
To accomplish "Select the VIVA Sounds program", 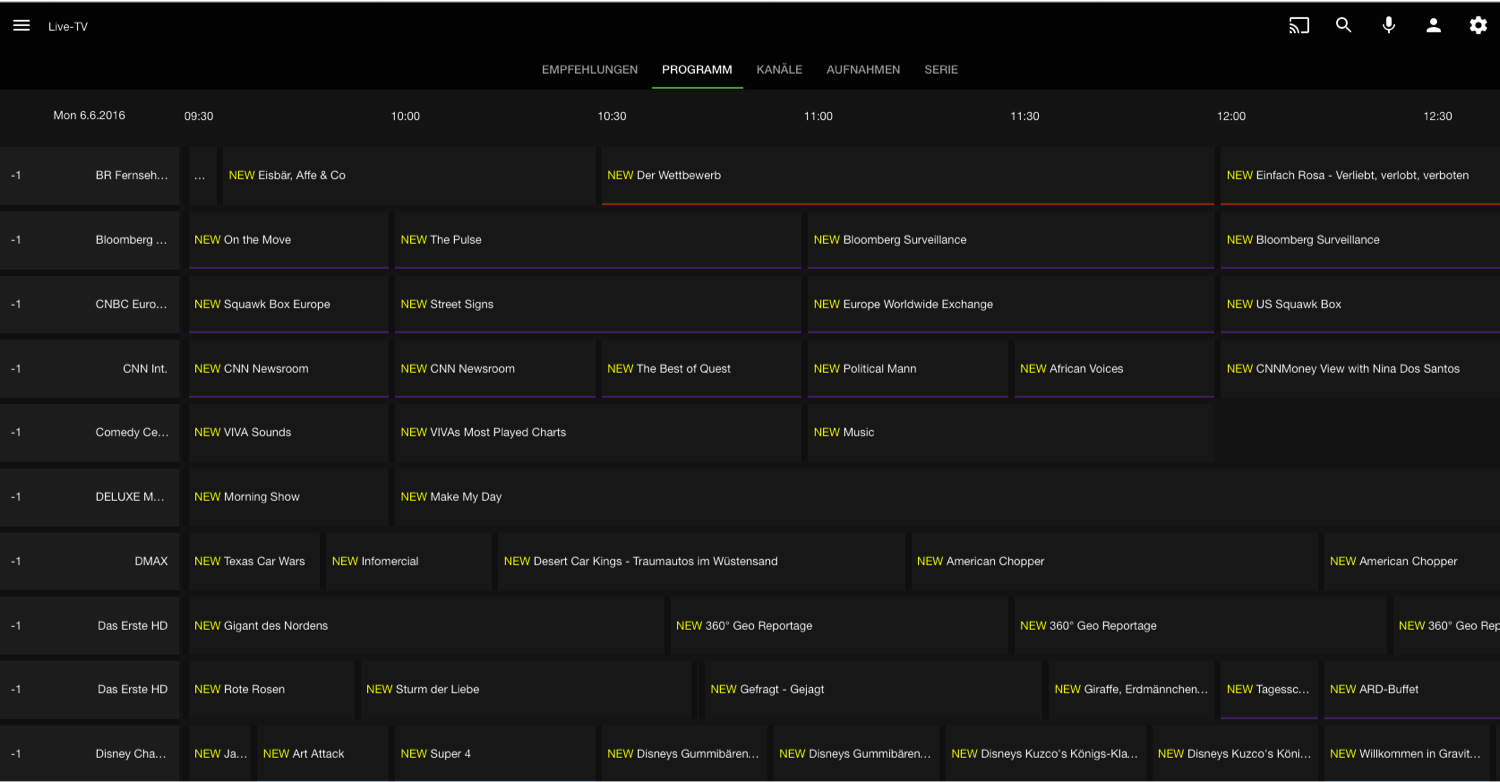I will 289,433.
